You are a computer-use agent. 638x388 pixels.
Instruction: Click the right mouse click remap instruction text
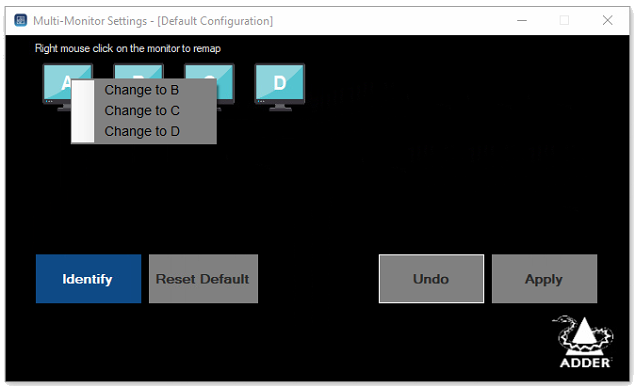coord(128,48)
